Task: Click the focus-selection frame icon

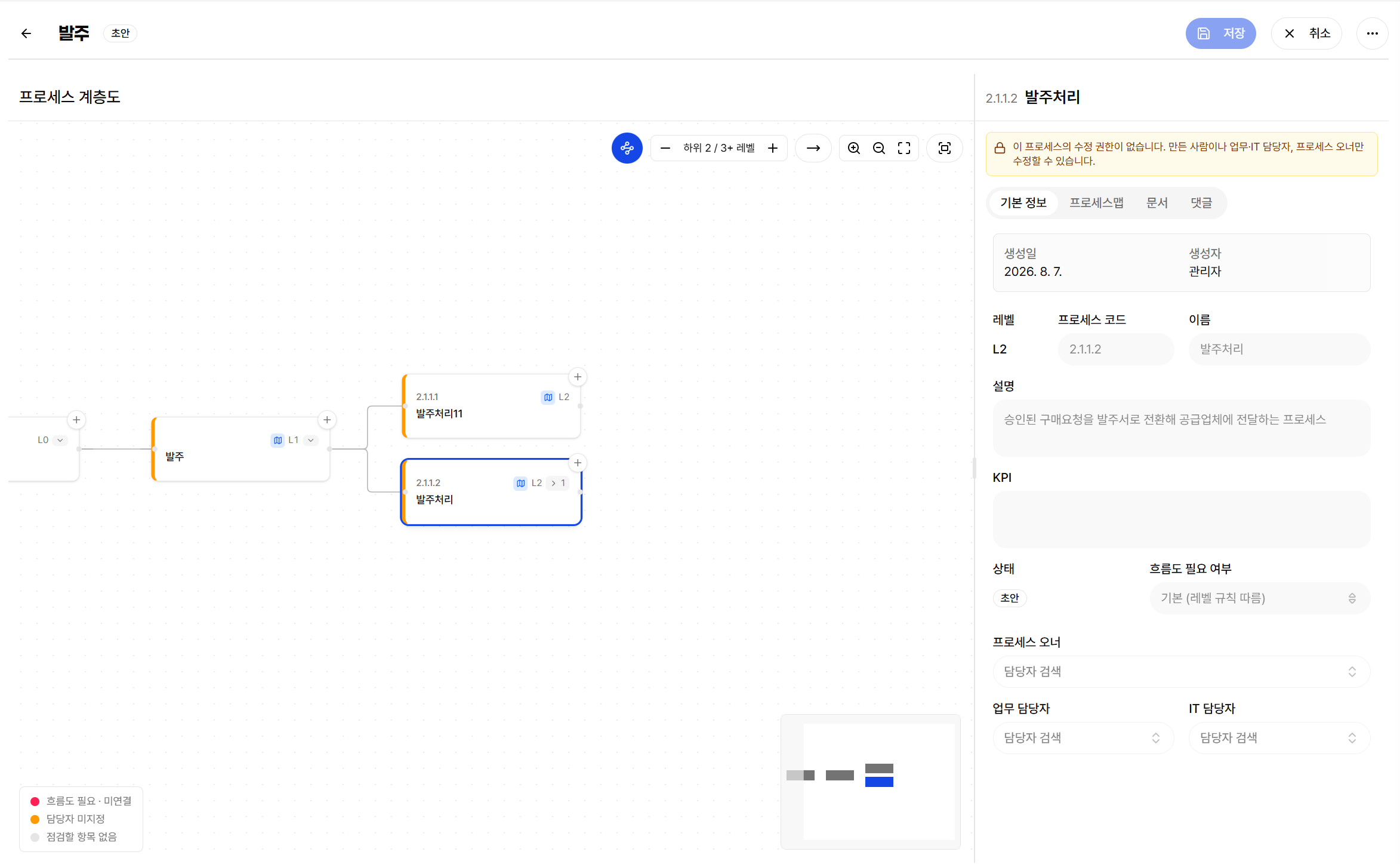Action: click(945, 148)
